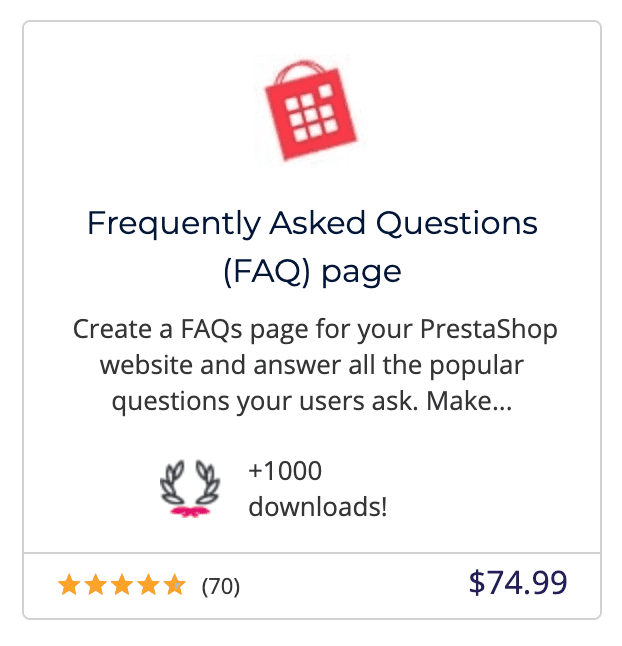Click the laurel wreath downloads badge
Viewport: 622px width, 646px height.
click(x=189, y=488)
